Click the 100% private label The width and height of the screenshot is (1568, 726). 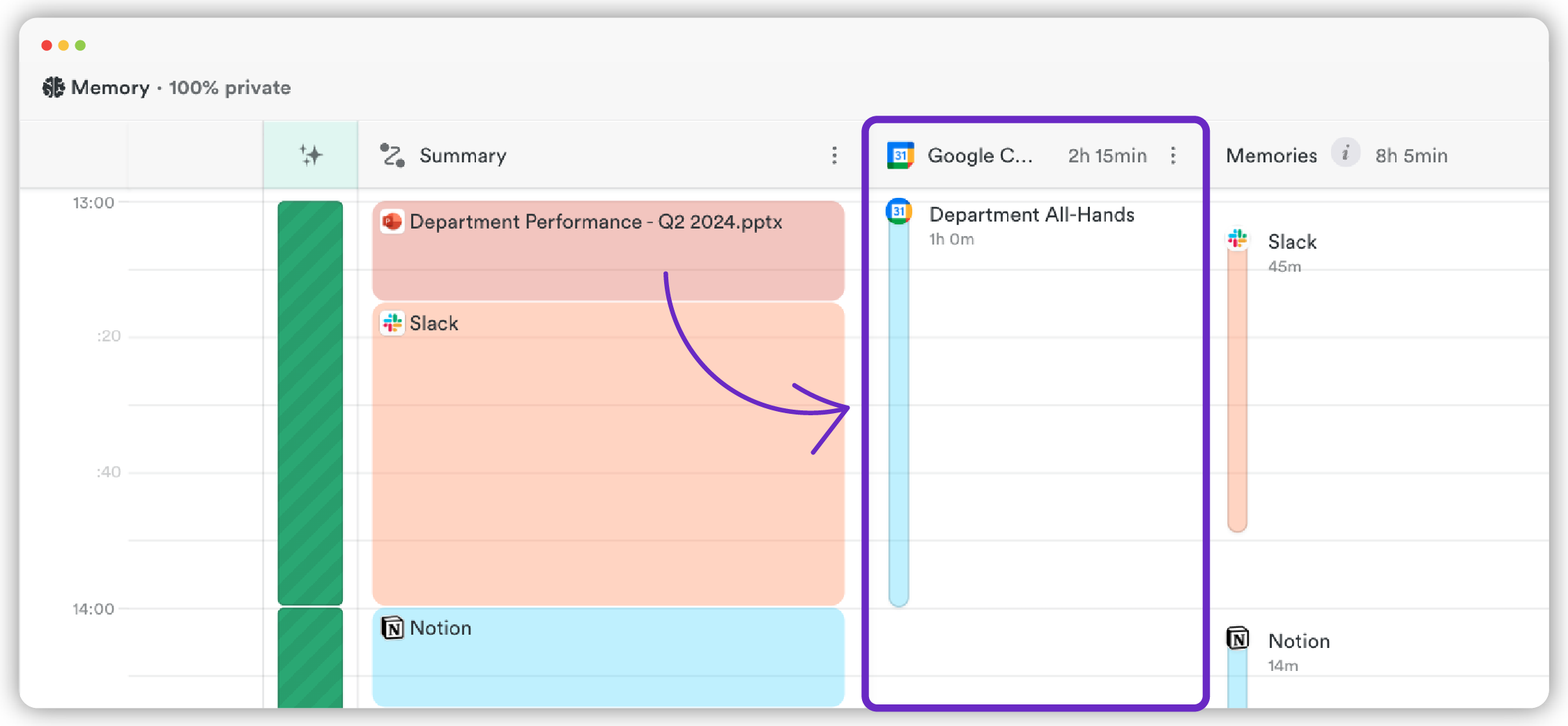click(230, 88)
